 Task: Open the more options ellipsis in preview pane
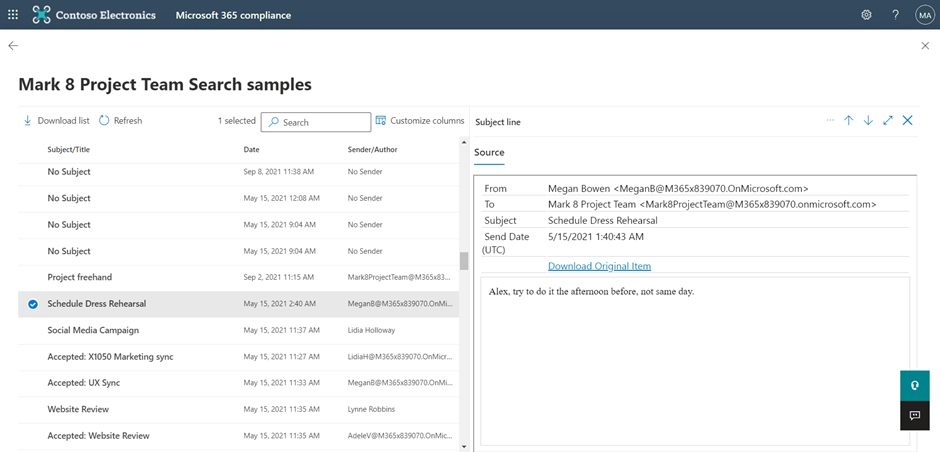(x=830, y=120)
